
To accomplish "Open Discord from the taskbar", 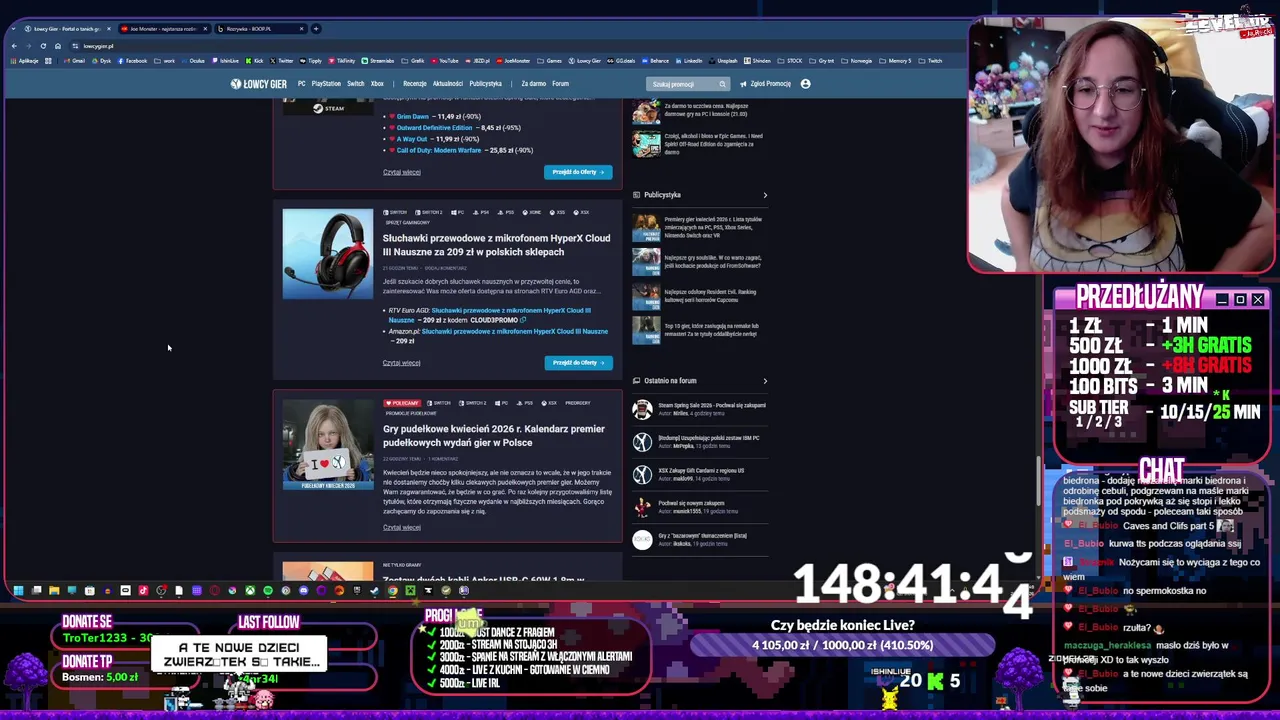I will tap(303, 591).
